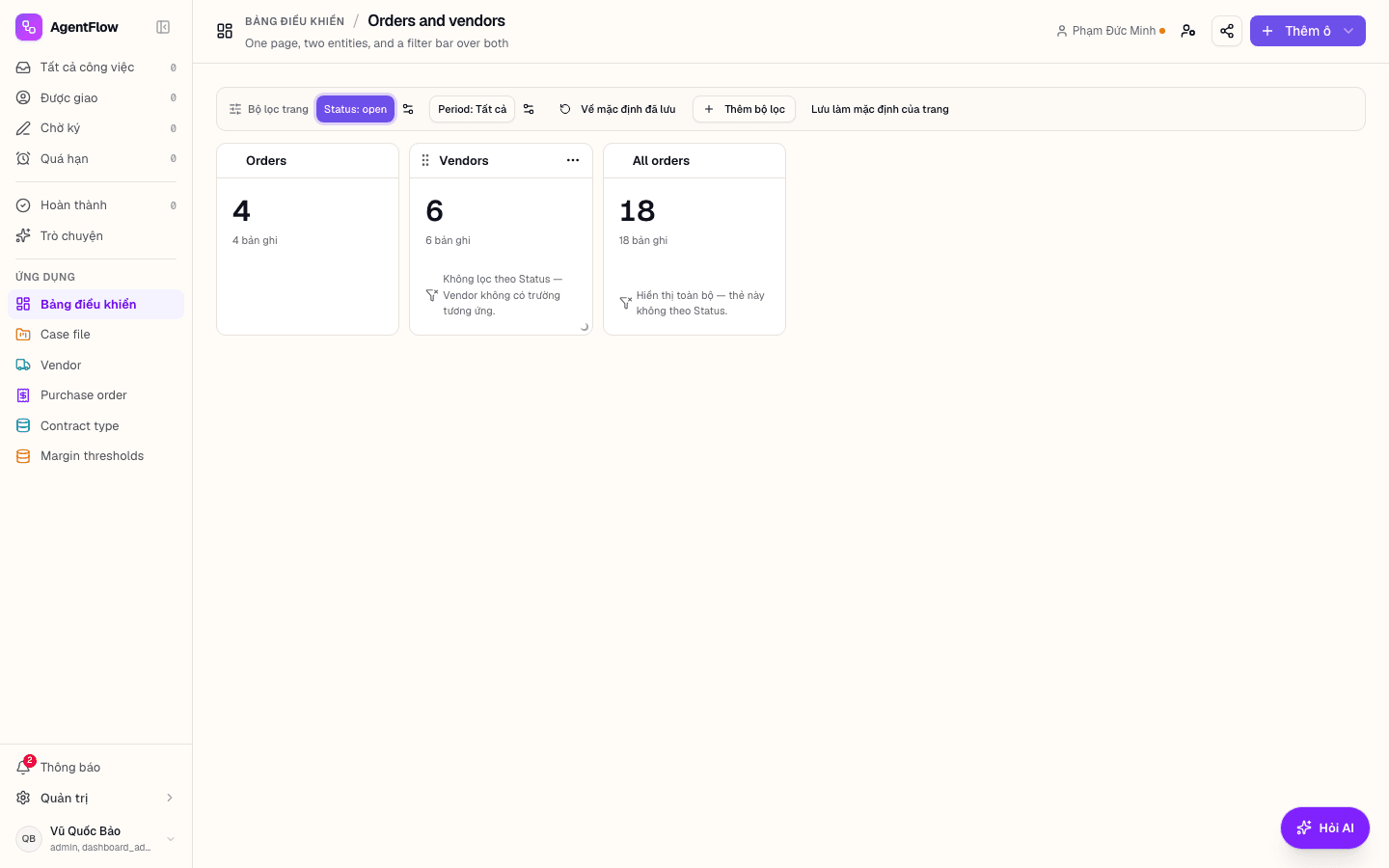
Task: Open settings icon next to Period filter
Action: tap(529, 109)
